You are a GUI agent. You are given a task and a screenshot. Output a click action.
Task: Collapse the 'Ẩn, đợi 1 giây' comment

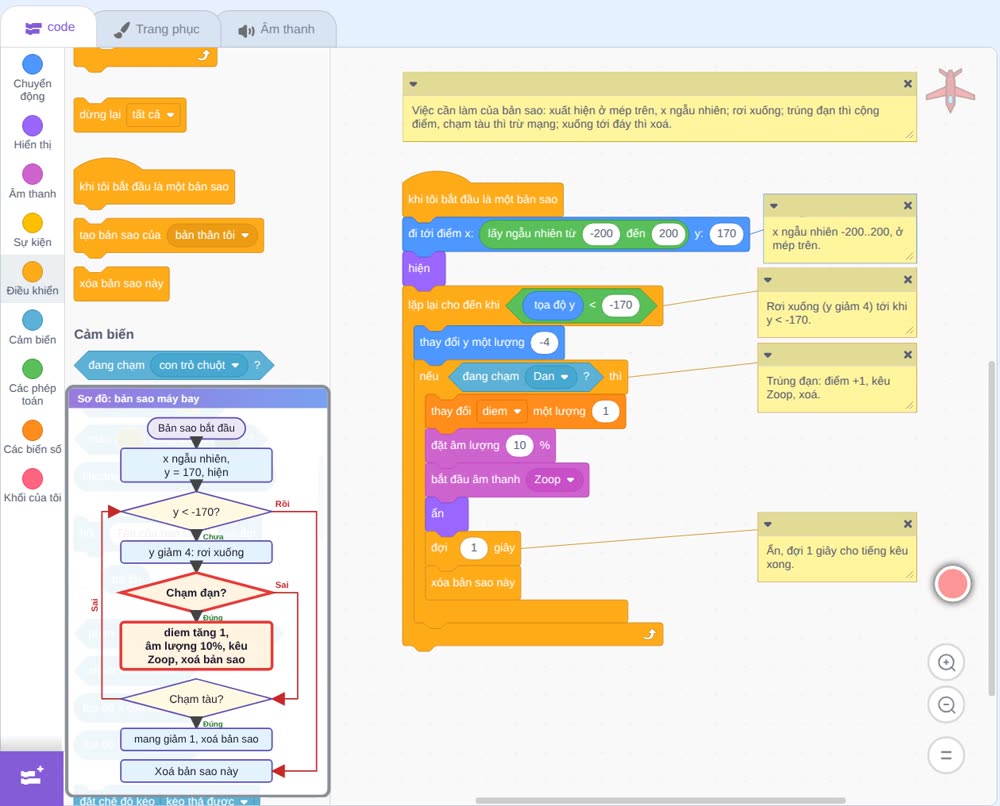coord(768,524)
